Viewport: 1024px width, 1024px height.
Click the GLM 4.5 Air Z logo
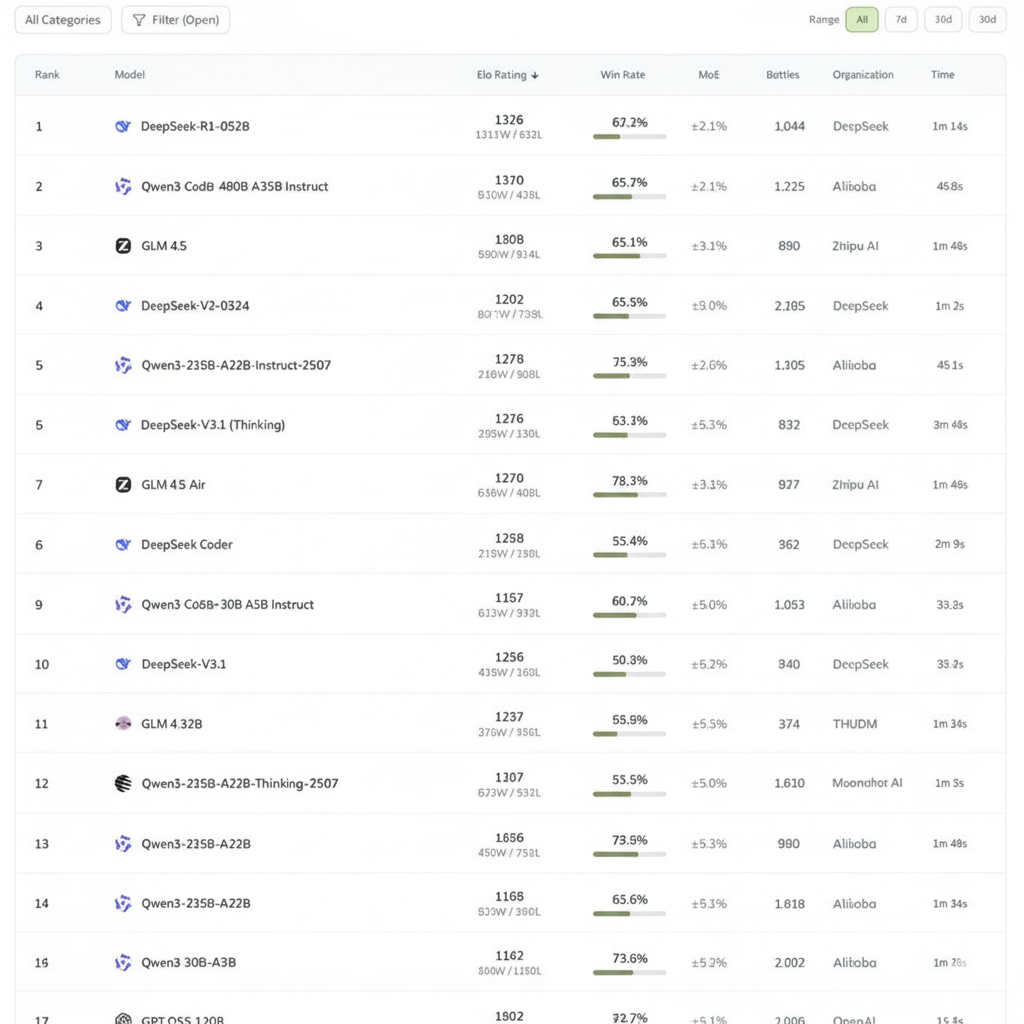pos(123,485)
